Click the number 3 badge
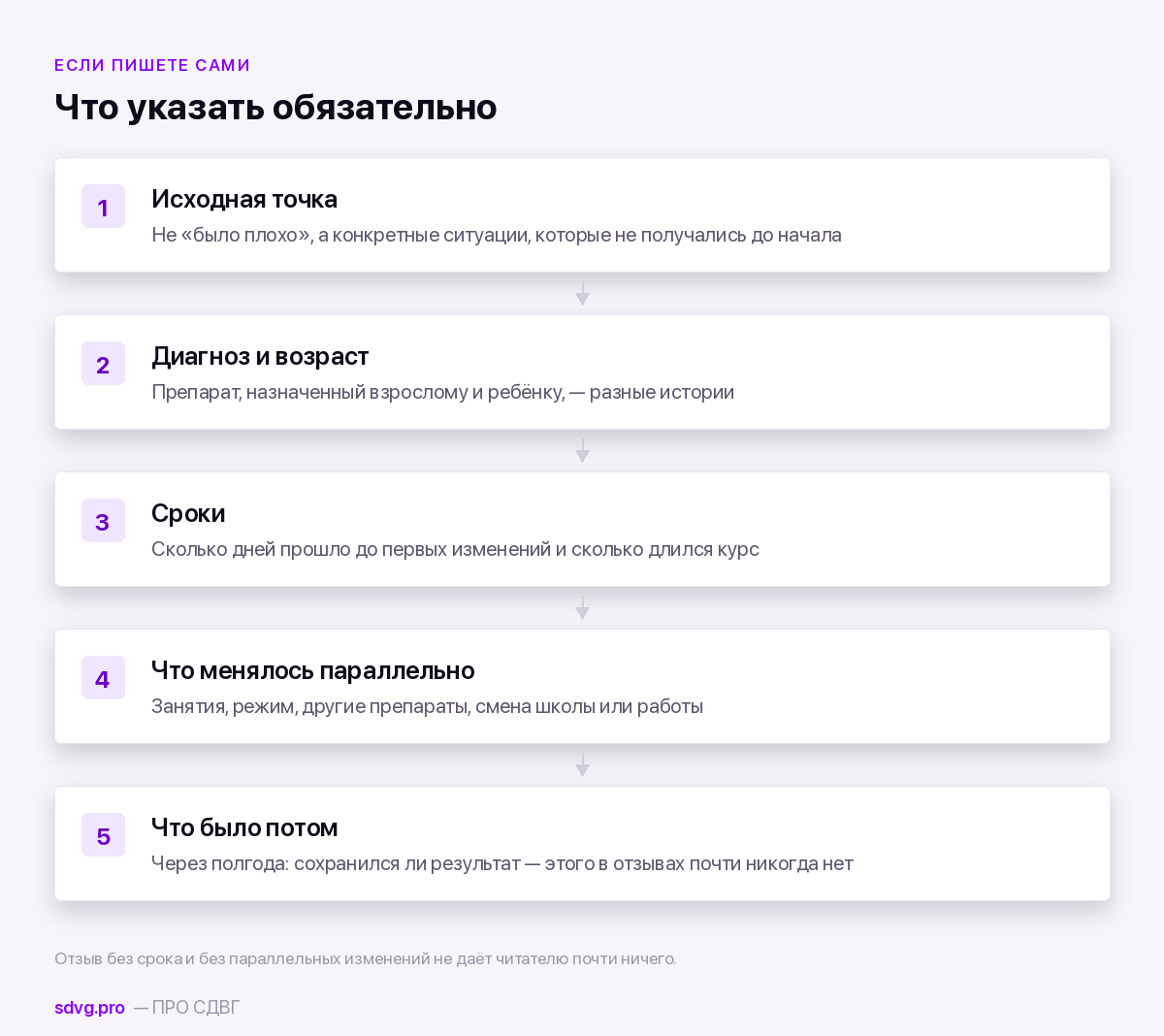1164x1036 pixels. [103, 521]
